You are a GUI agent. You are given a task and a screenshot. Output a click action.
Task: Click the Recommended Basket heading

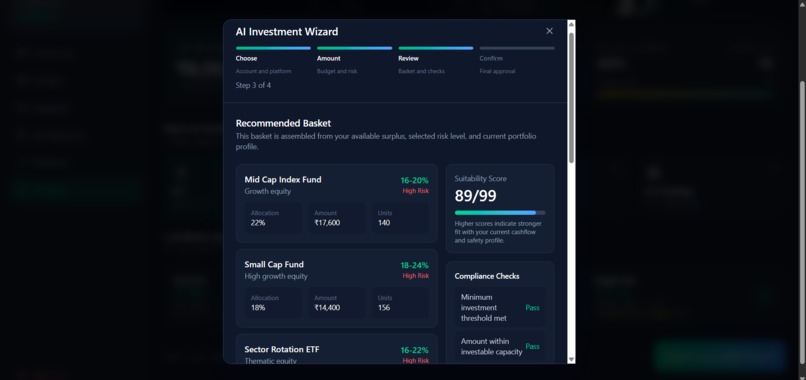click(x=283, y=123)
